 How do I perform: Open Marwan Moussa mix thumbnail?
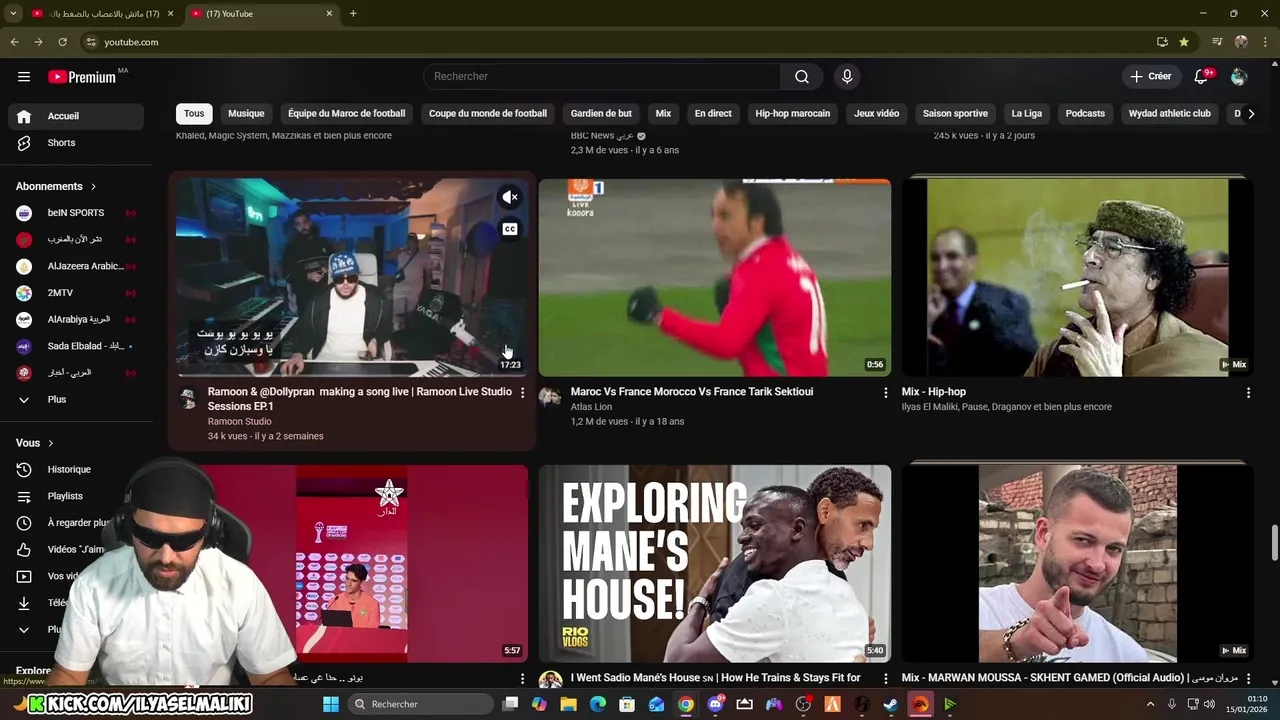tap(1078, 563)
